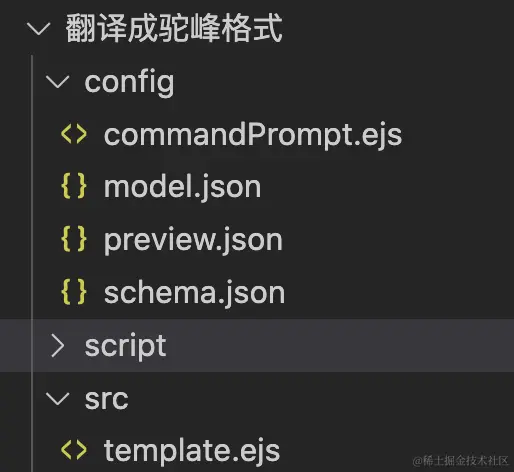This screenshot has width=514, height=472.
Task: Select the src folder name
Action: point(106,399)
